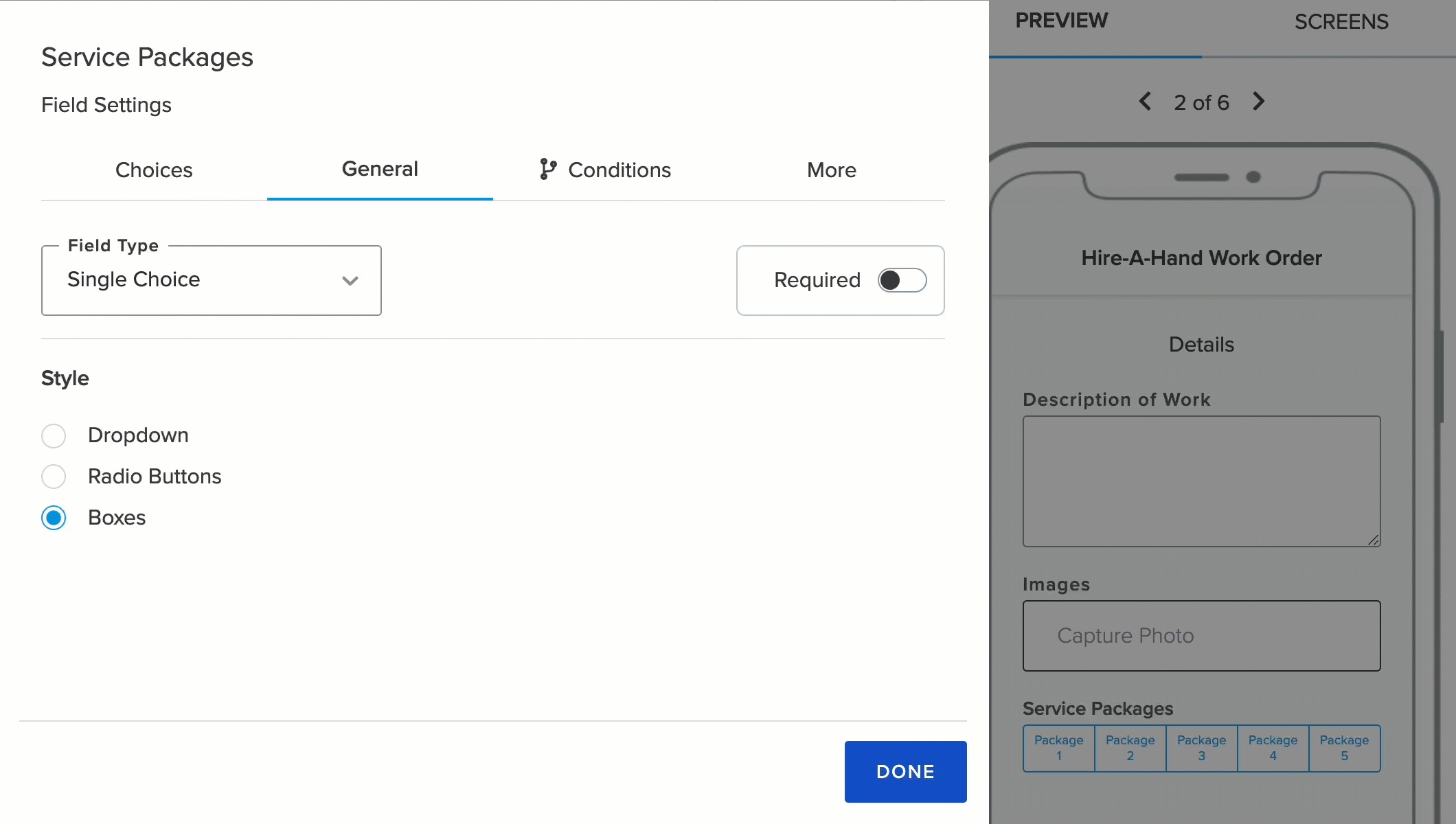Advance to the next preview screen arrow

pos(1258,102)
